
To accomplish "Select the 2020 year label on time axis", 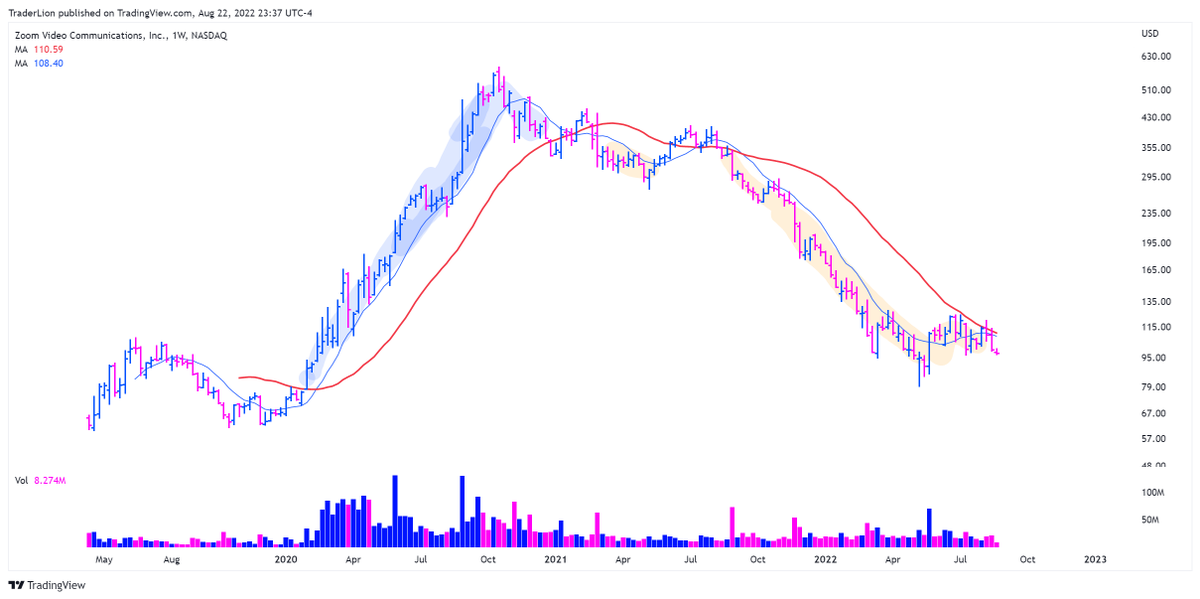I will [x=286, y=561].
